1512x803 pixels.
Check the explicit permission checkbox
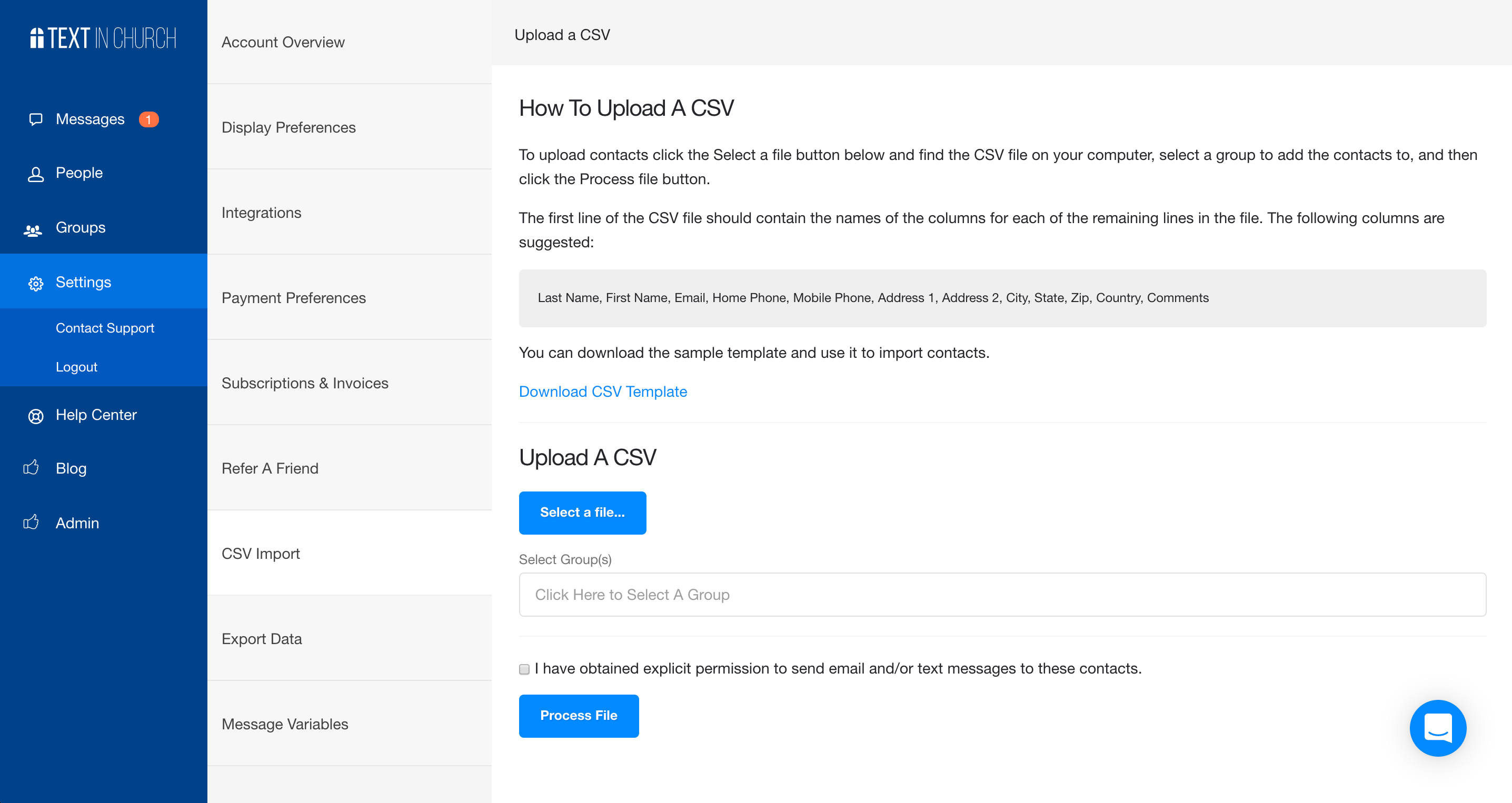coord(524,669)
